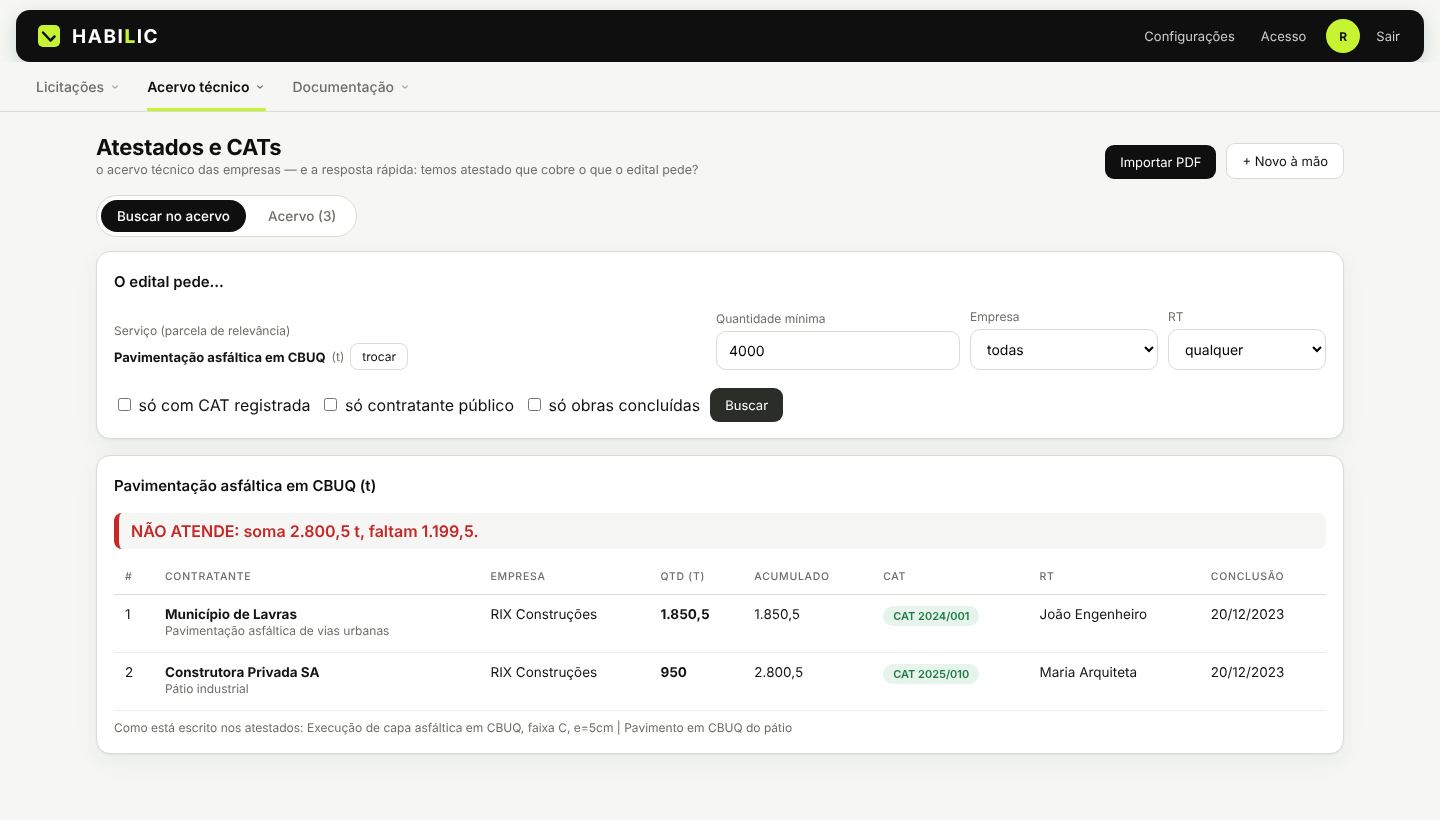Click the CAT 2025/010 badge
The image size is (1440, 820).
tap(931, 674)
